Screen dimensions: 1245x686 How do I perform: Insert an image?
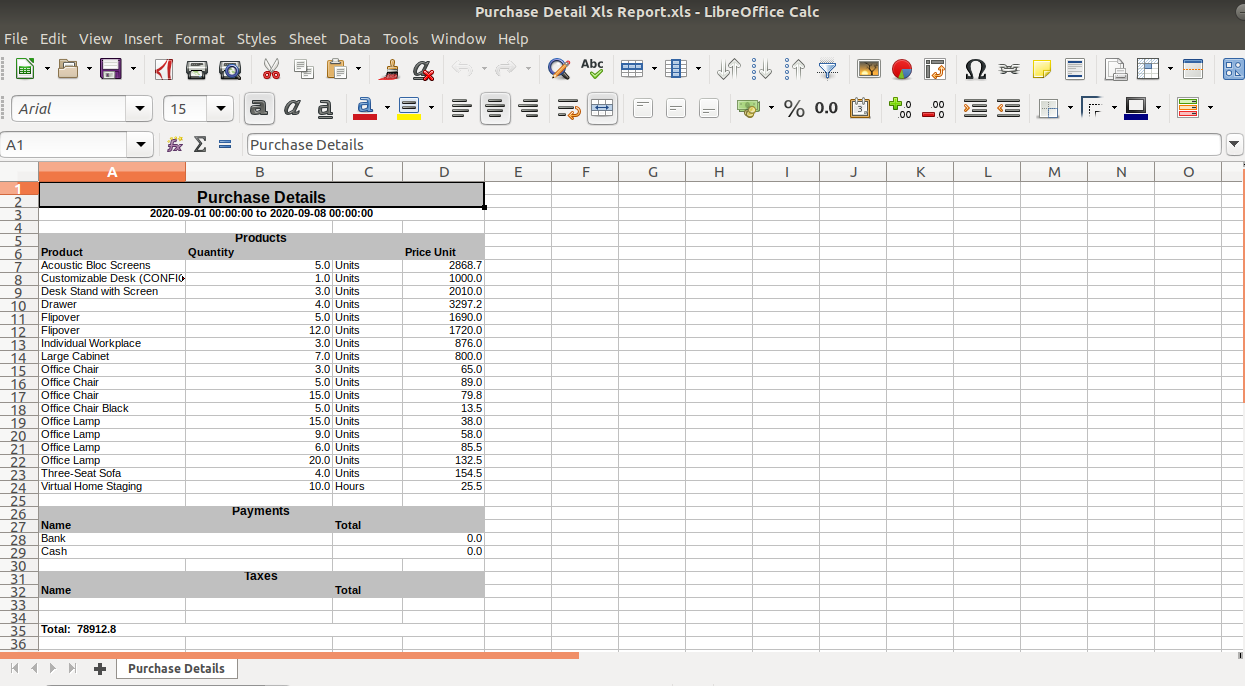coord(869,69)
